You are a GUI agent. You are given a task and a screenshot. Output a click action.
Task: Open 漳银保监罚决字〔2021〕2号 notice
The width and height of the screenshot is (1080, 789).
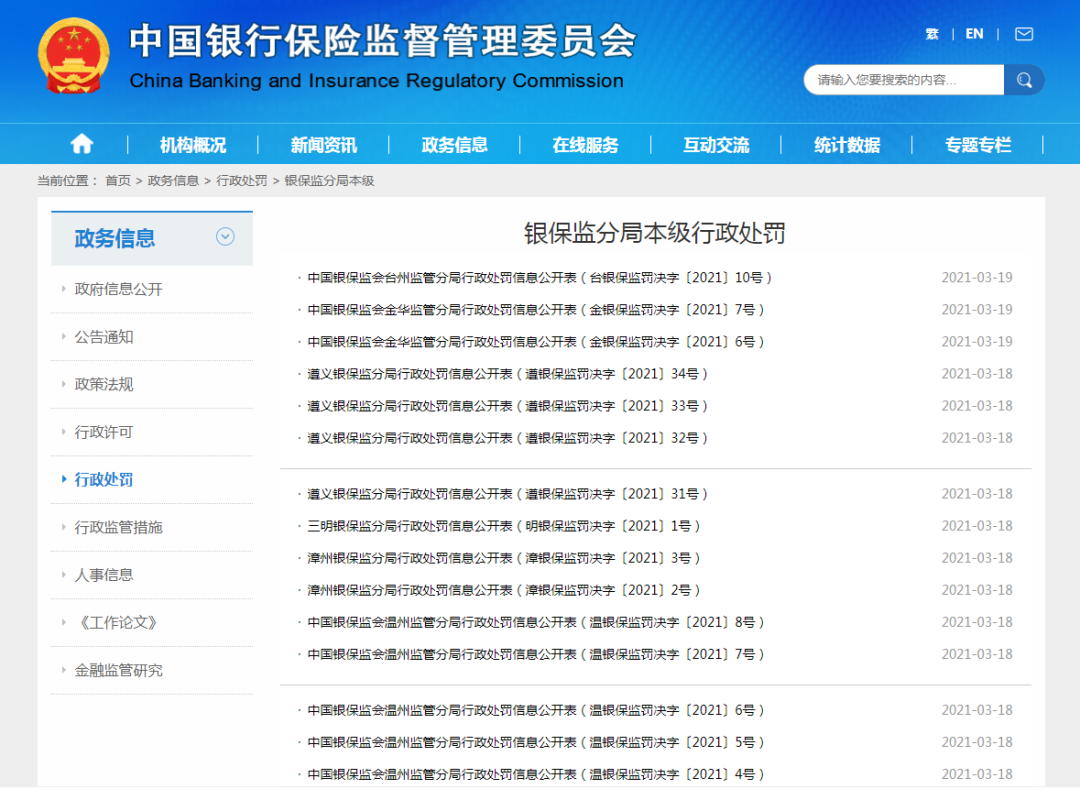point(503,590)
